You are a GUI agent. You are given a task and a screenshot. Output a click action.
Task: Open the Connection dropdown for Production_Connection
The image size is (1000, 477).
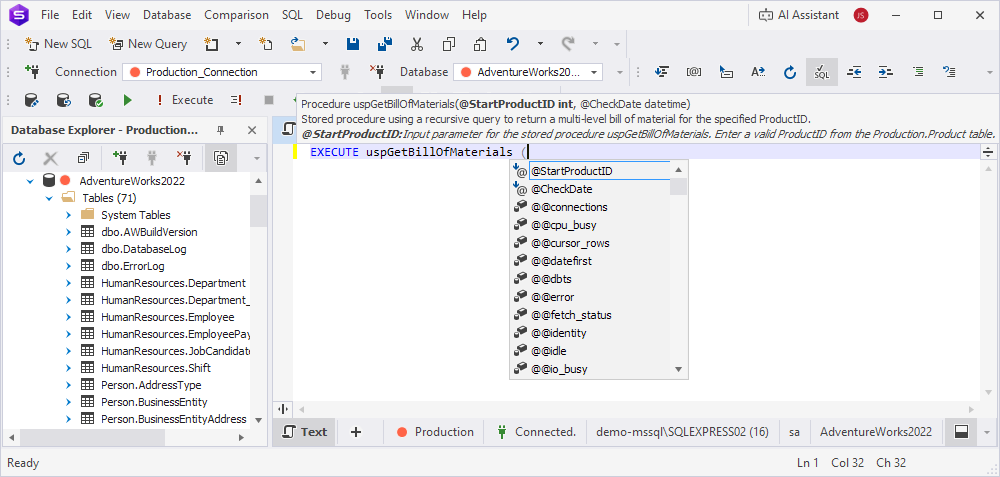pyautogui.click(x=313, y=72)
